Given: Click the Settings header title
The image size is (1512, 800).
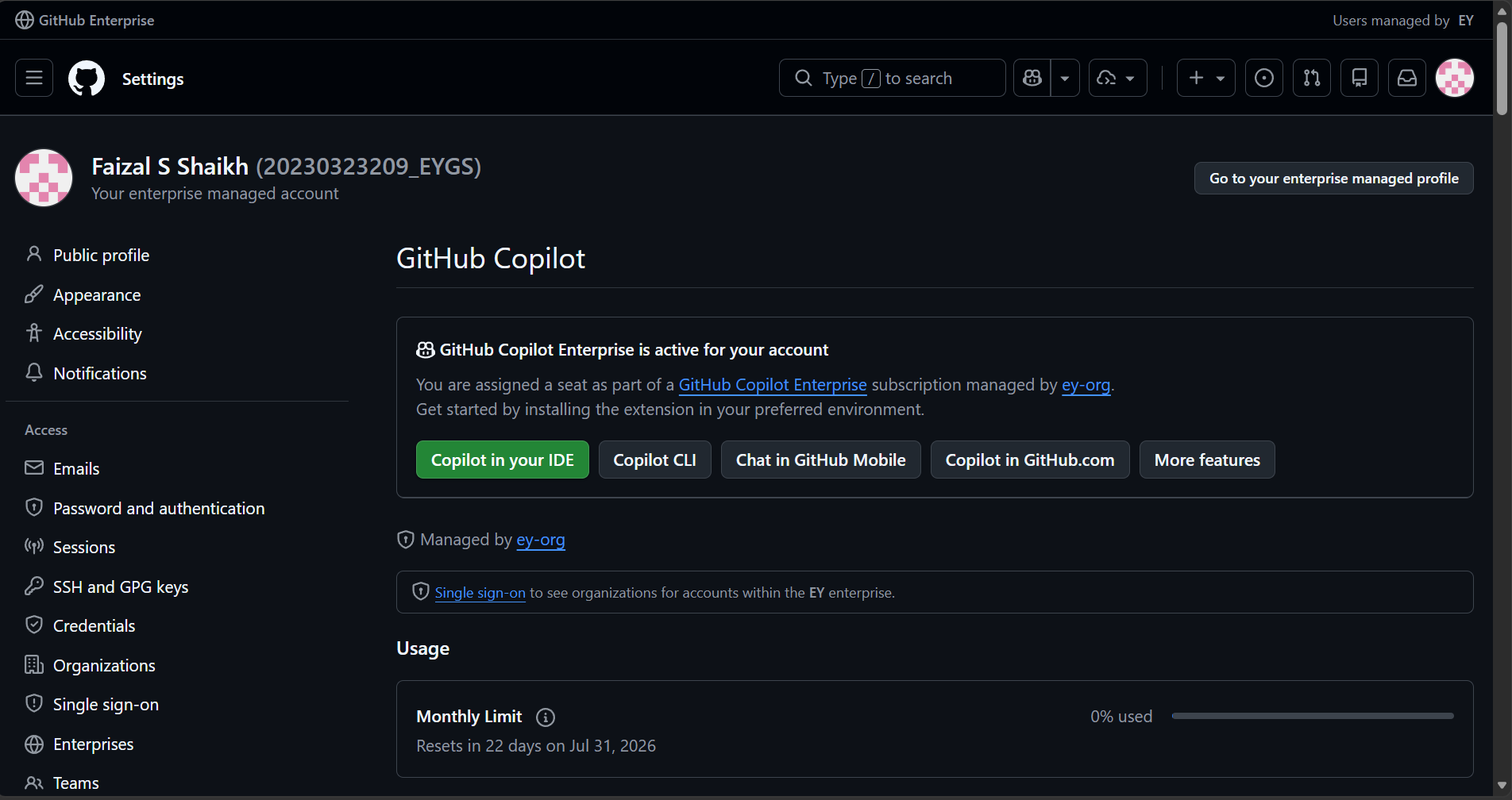Looking at the screenshot, I should pos(152,79).
